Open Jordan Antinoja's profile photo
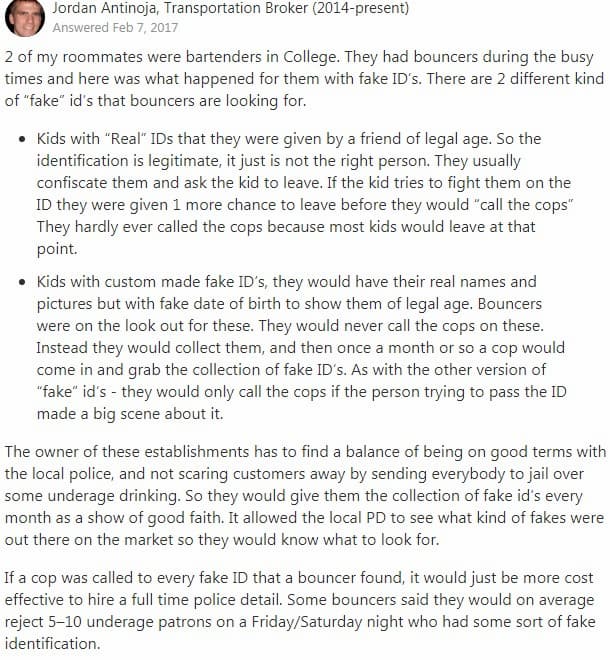 (x=25, y=18)
